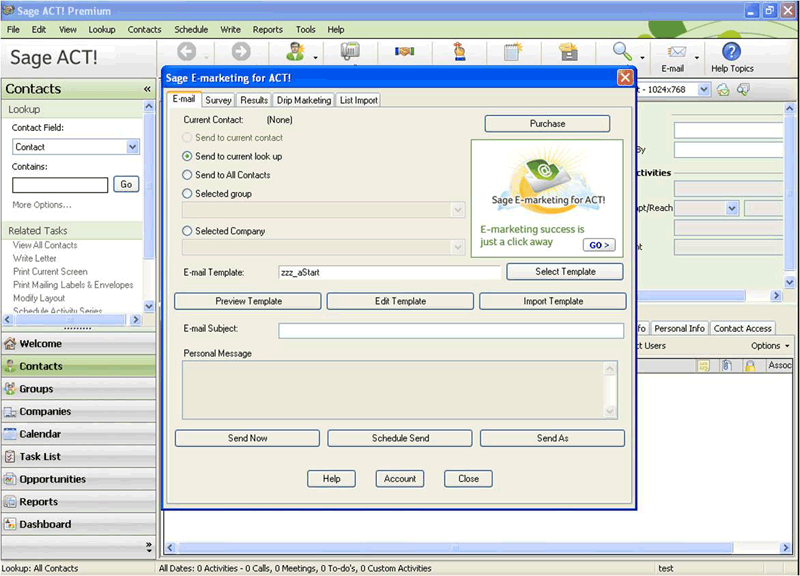This screenshot has width=800, height=576.
Task: Click the E-mail envelope toolbar icon
Action: [x=677, y=51]
